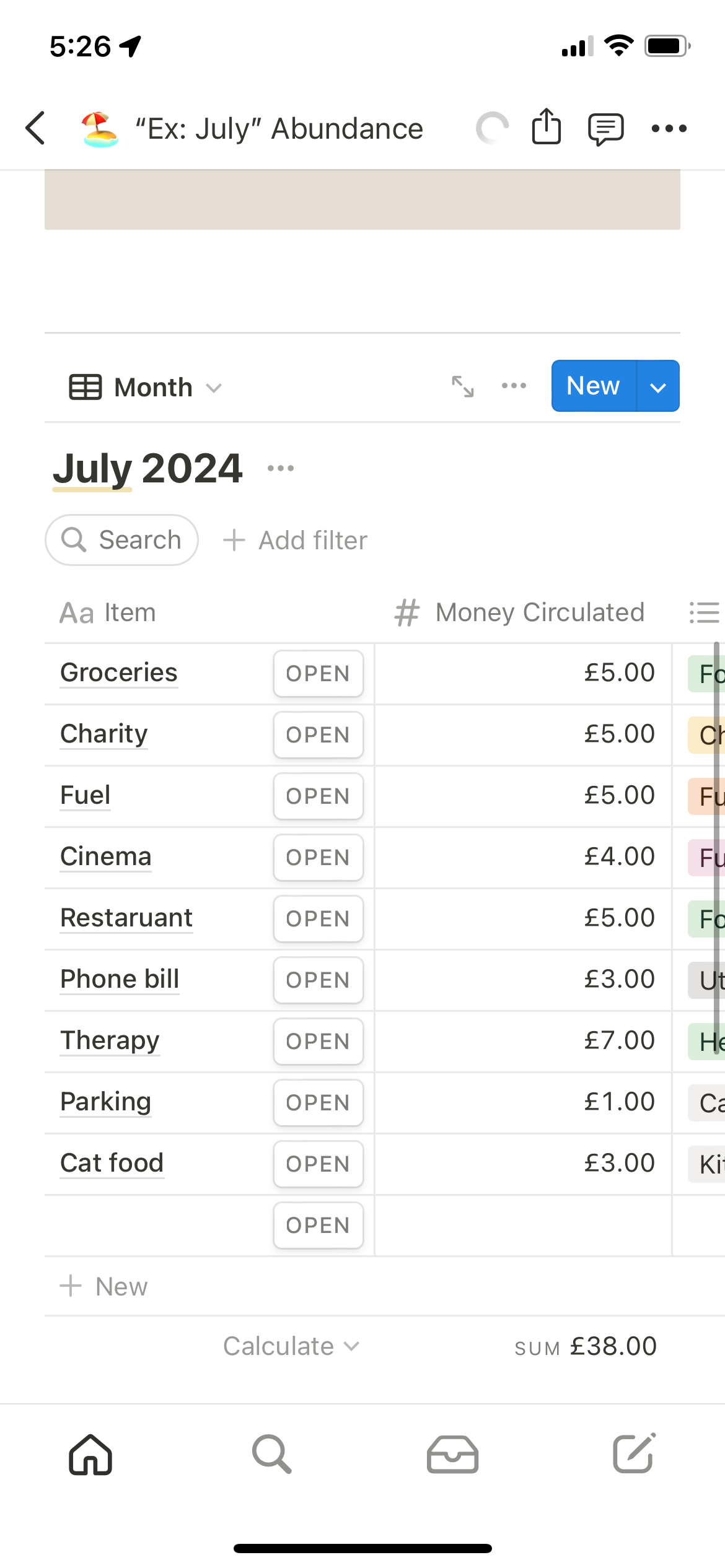This screenshot has height=1568, width=725.
Task: Click the Search field in the database
Action: click(122, 540)
